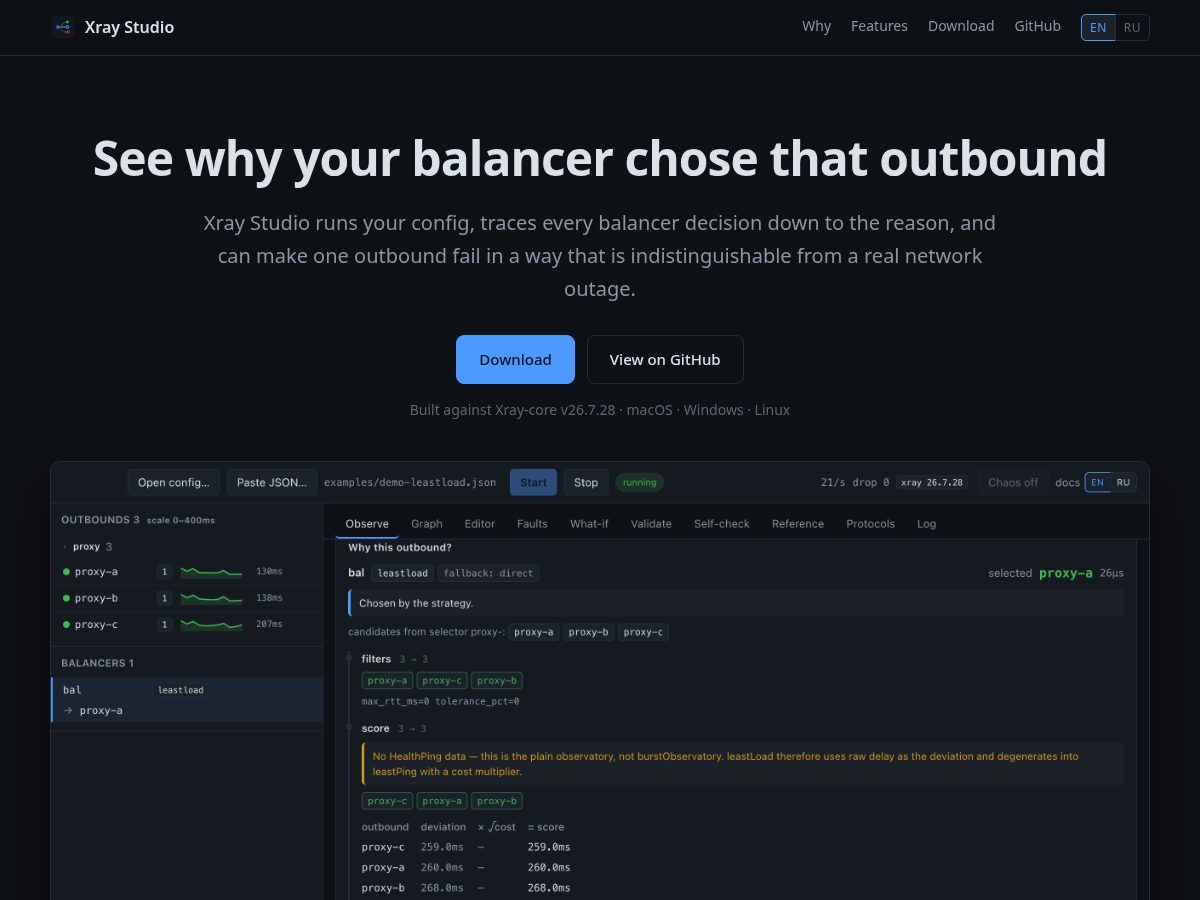Image resolution: width=1200 pixels, height=900 pixels.
Task: Click the blue Download button
Action: click(x=515, y=359)
